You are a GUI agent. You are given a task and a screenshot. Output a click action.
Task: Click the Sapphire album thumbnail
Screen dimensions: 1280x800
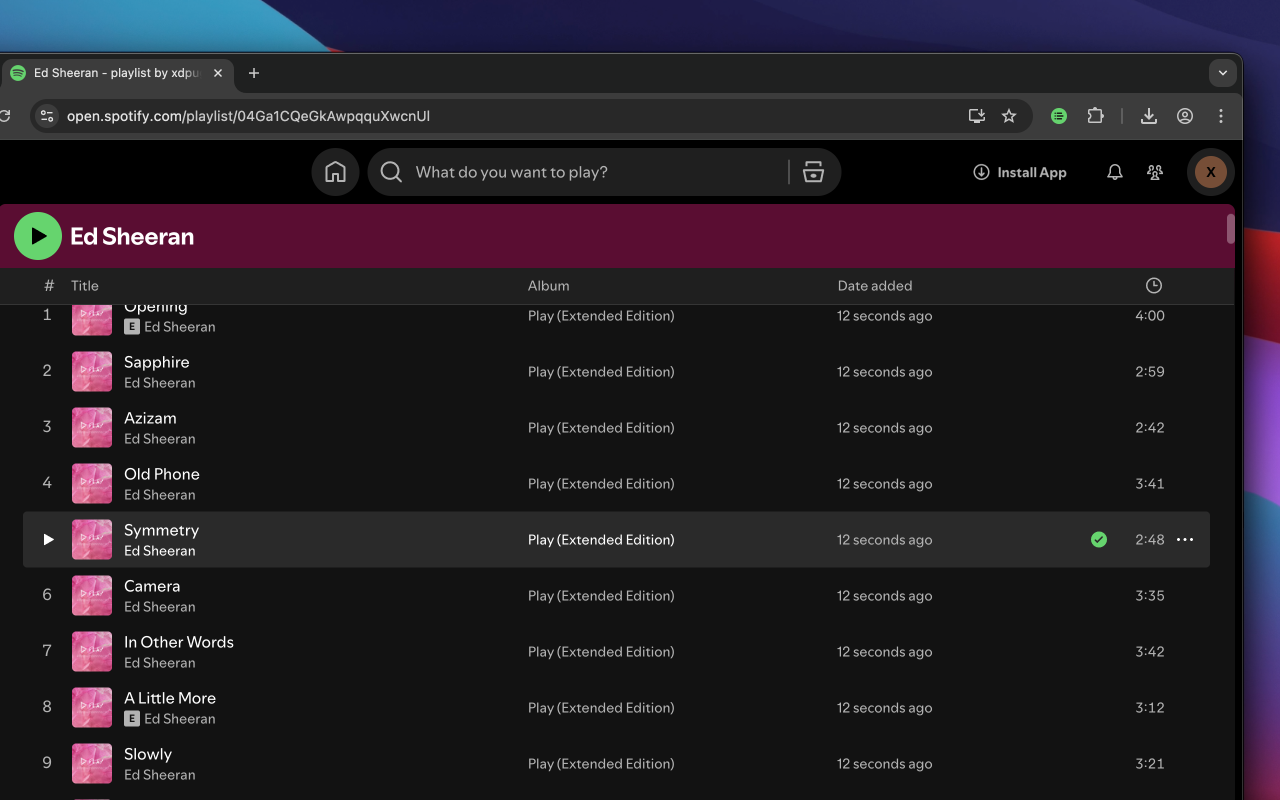click(x=92, y=371)
